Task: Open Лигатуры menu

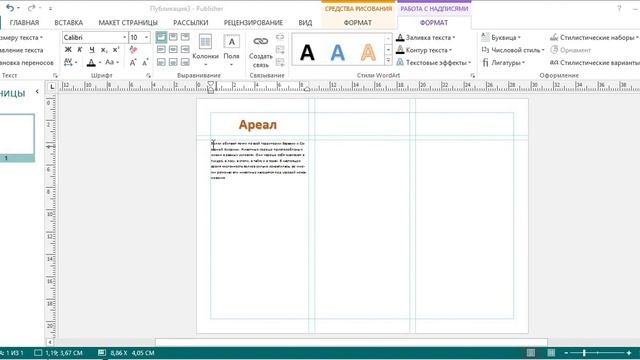Action: 503,62
